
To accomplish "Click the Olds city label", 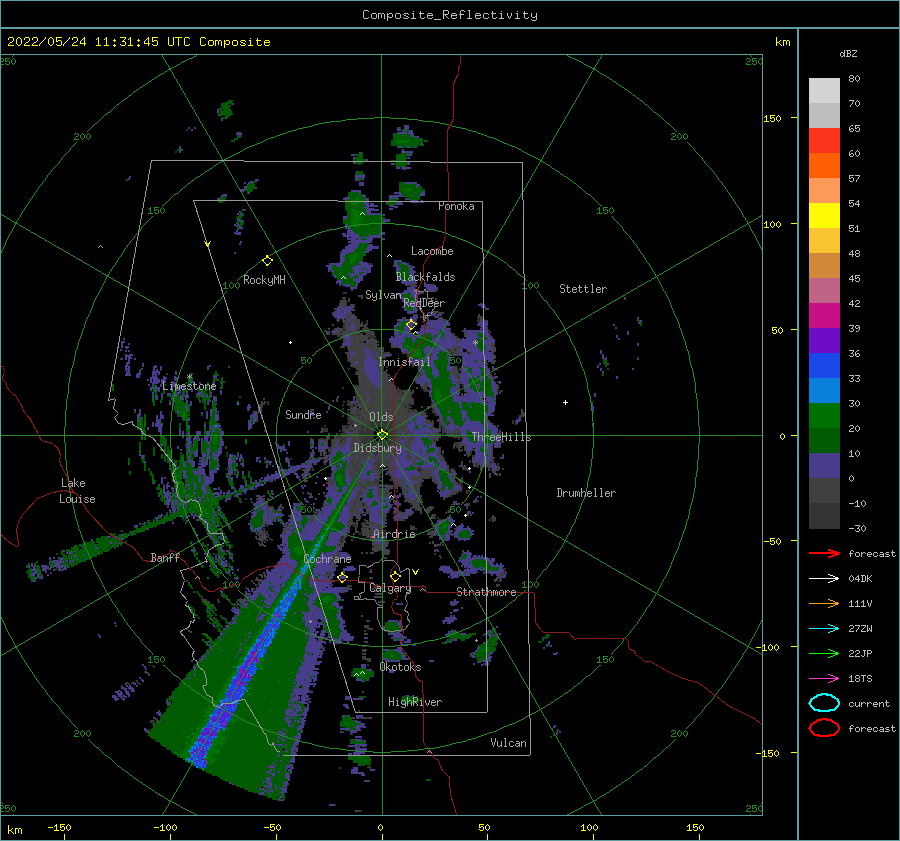I will coord(381,417).
